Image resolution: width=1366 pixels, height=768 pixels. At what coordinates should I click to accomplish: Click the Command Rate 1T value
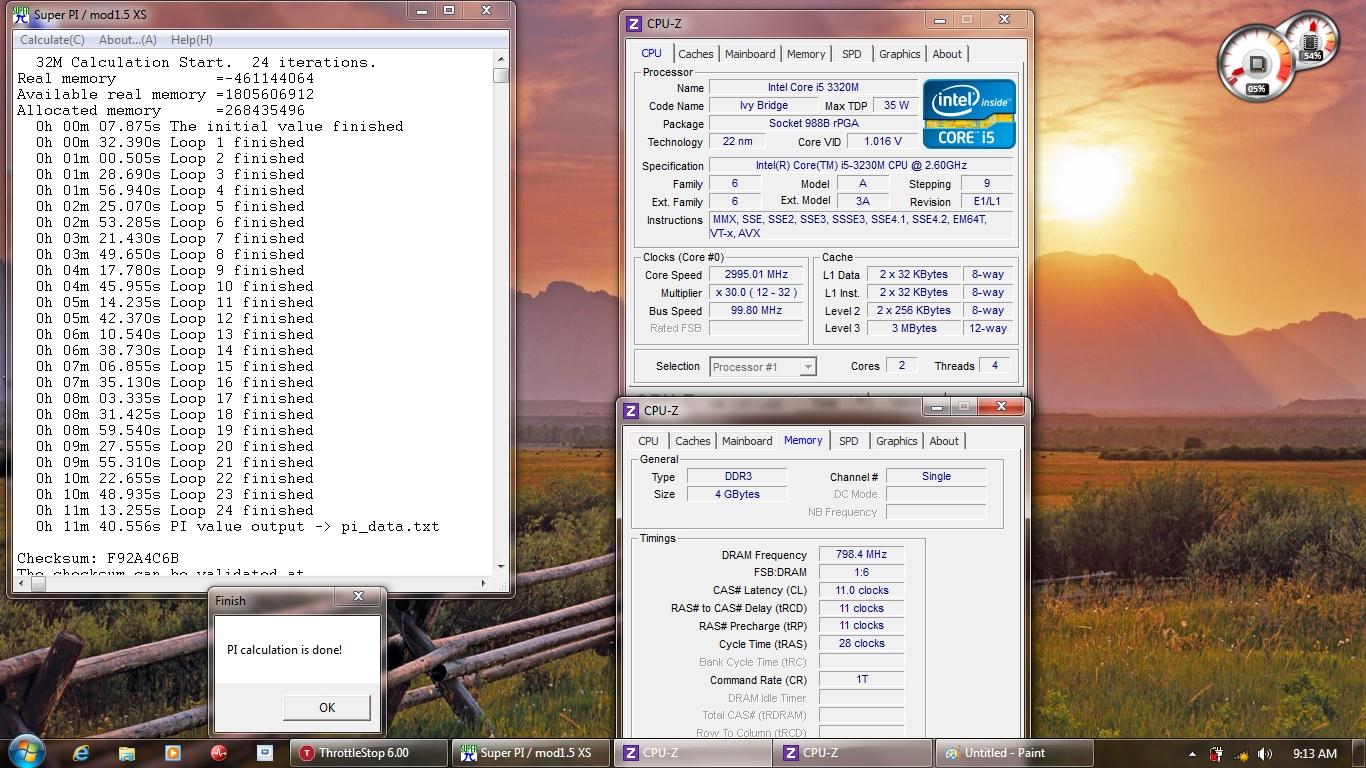[x=861, y=679]
